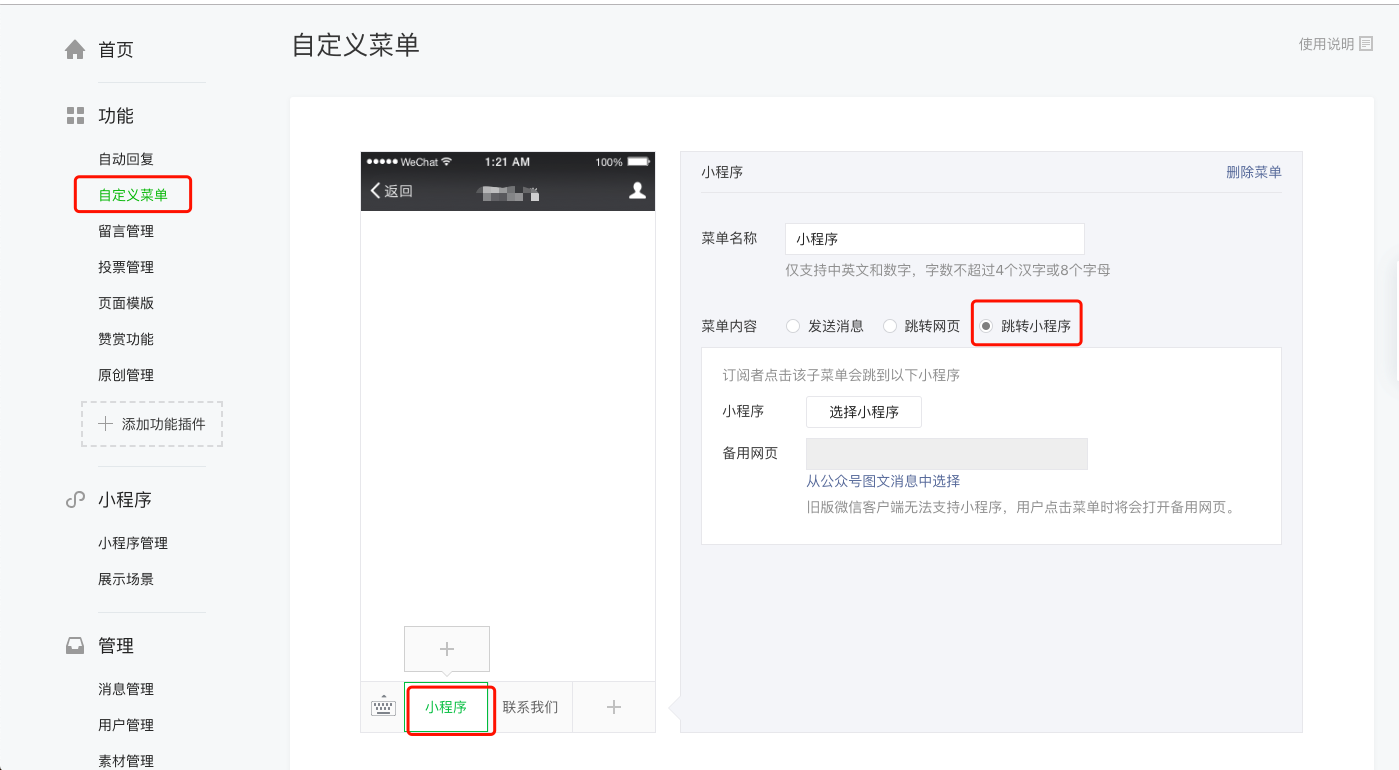
Task: Click the 小程序 link icon in sidebar
Action: [75, 500]
